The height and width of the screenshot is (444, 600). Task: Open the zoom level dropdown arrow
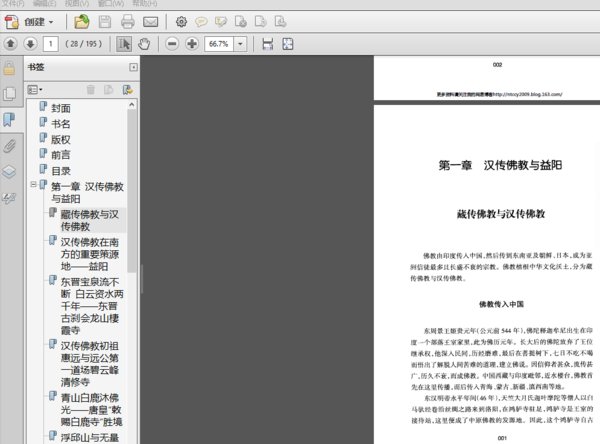pyautogui.click(x=240, y=44)
